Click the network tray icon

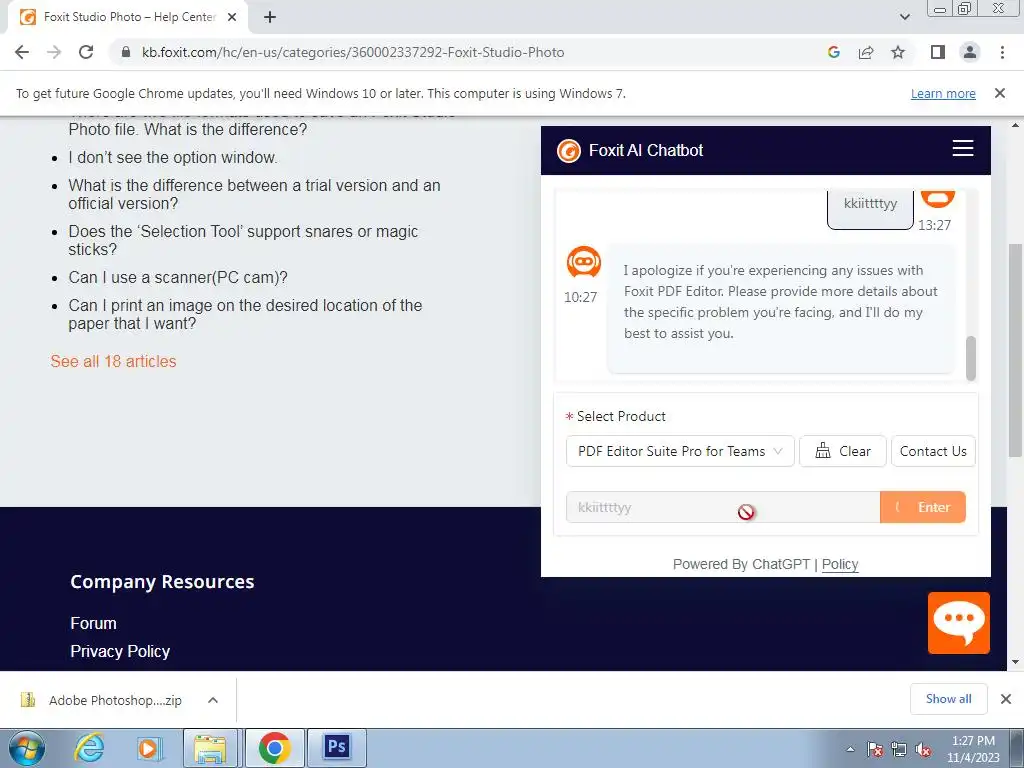tap(899, 750)
